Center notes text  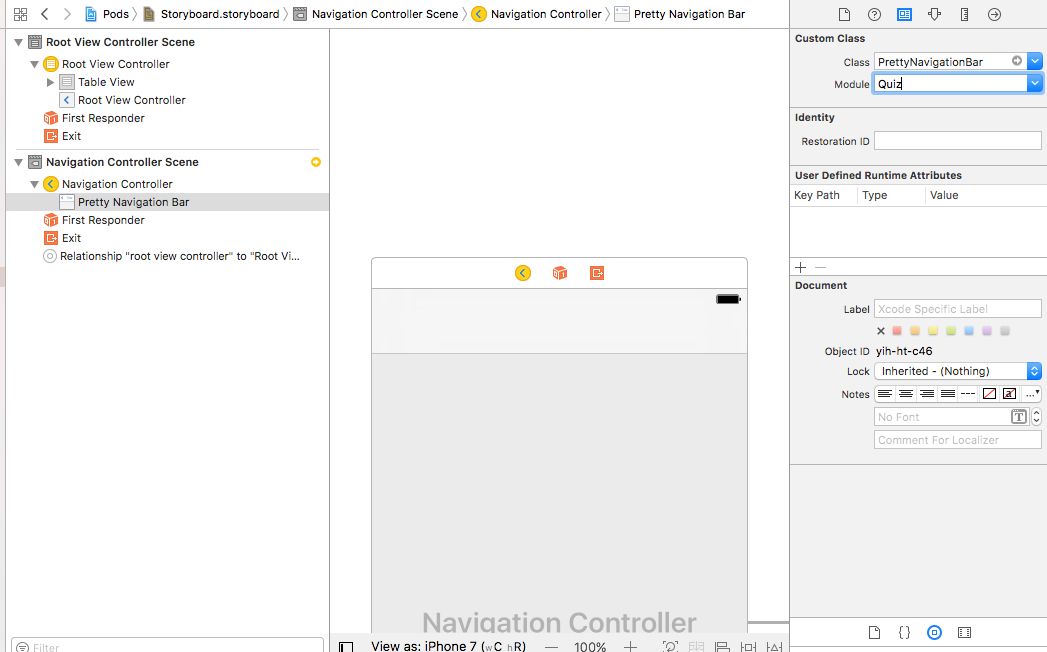(x=905, y=394)
